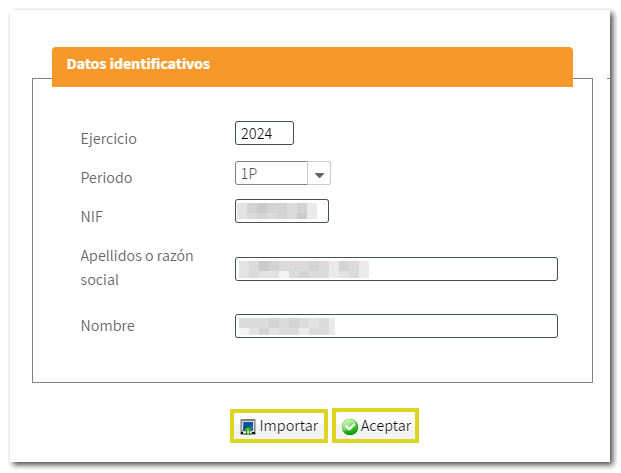Click the Nombre label text
Image resolution: width=621 pixels, height=473 pixels.
(107, 326)
